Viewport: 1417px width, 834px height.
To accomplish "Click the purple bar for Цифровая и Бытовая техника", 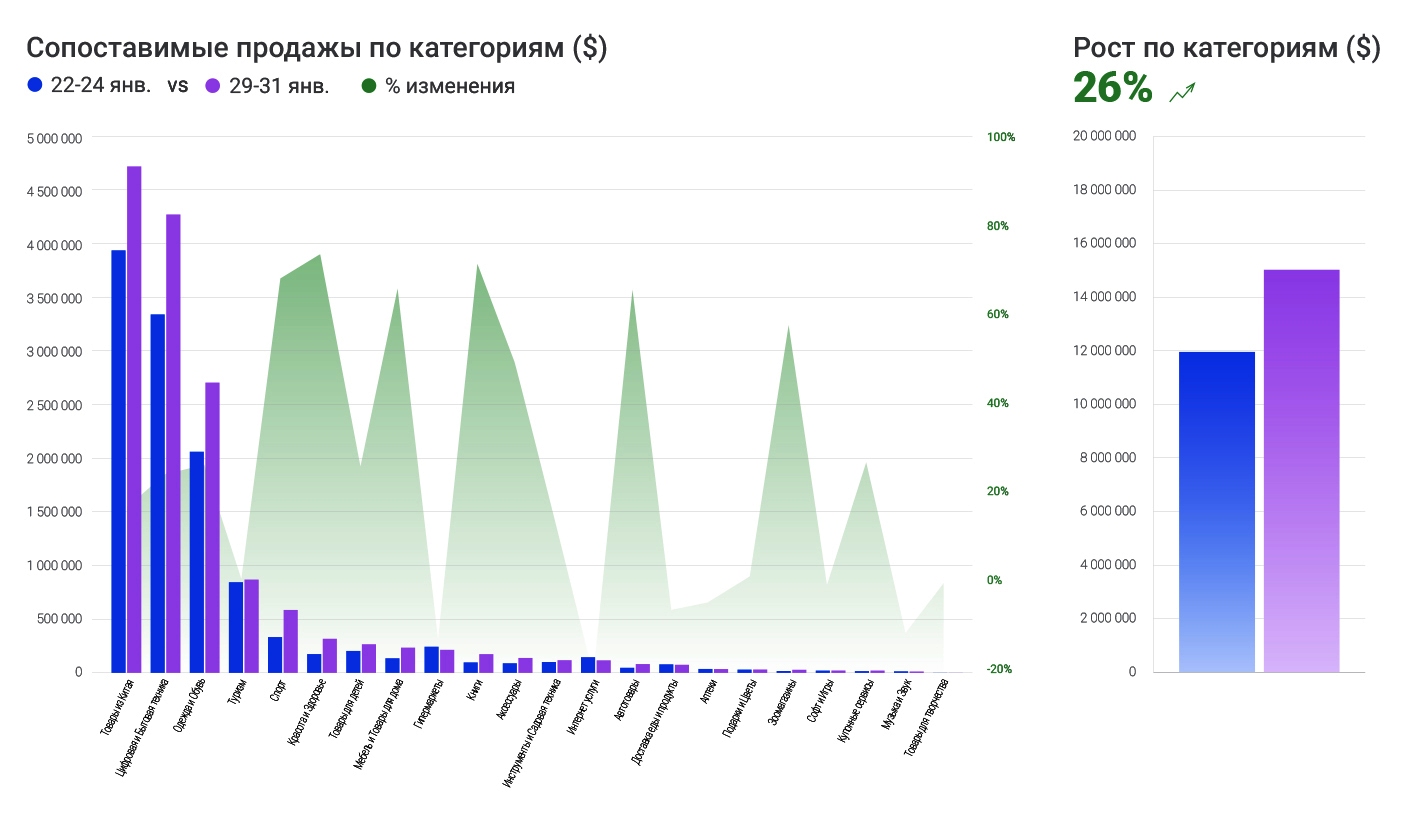I will tap(173, 443).
